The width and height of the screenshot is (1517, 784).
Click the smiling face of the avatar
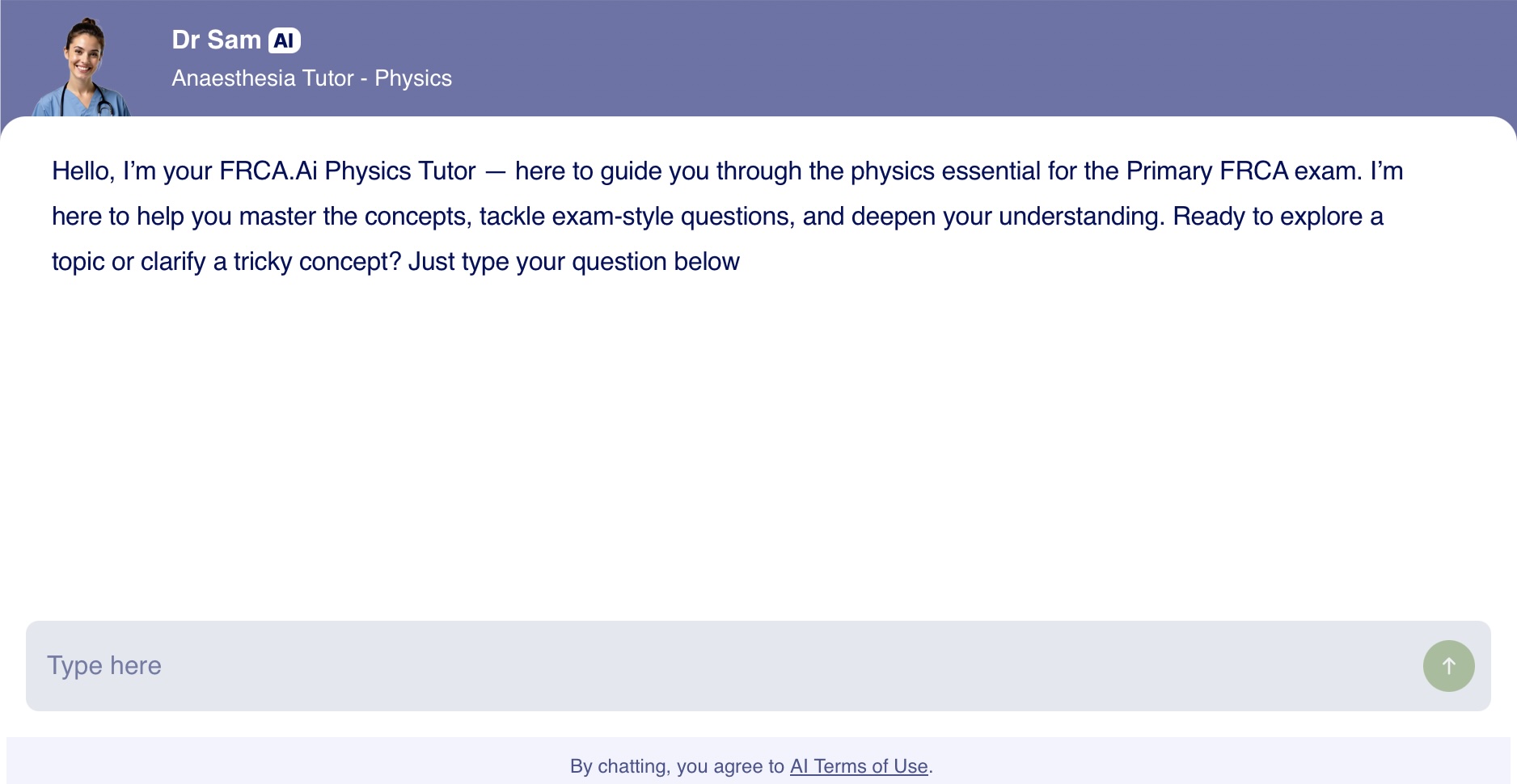84,54
